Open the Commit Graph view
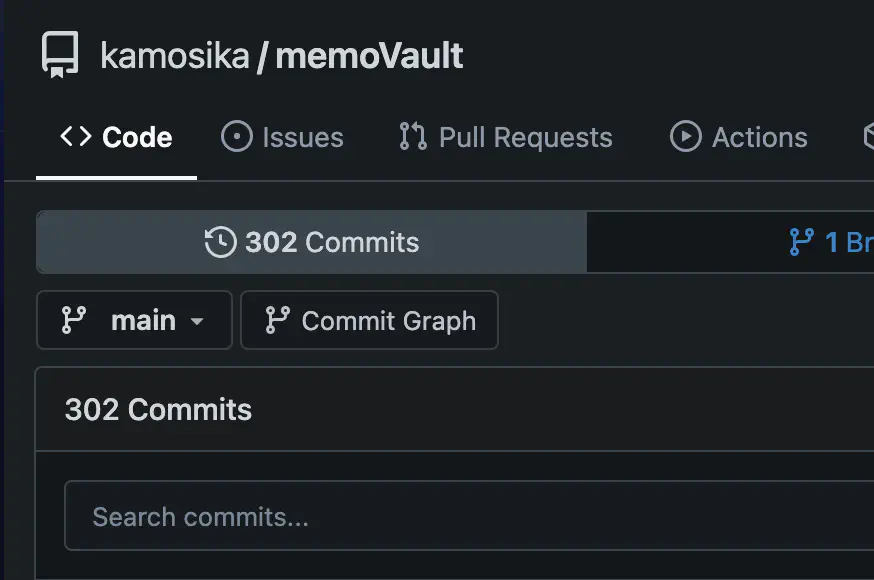Image resolution: width=874 pixels, height=580 pixels. [370, 320]
